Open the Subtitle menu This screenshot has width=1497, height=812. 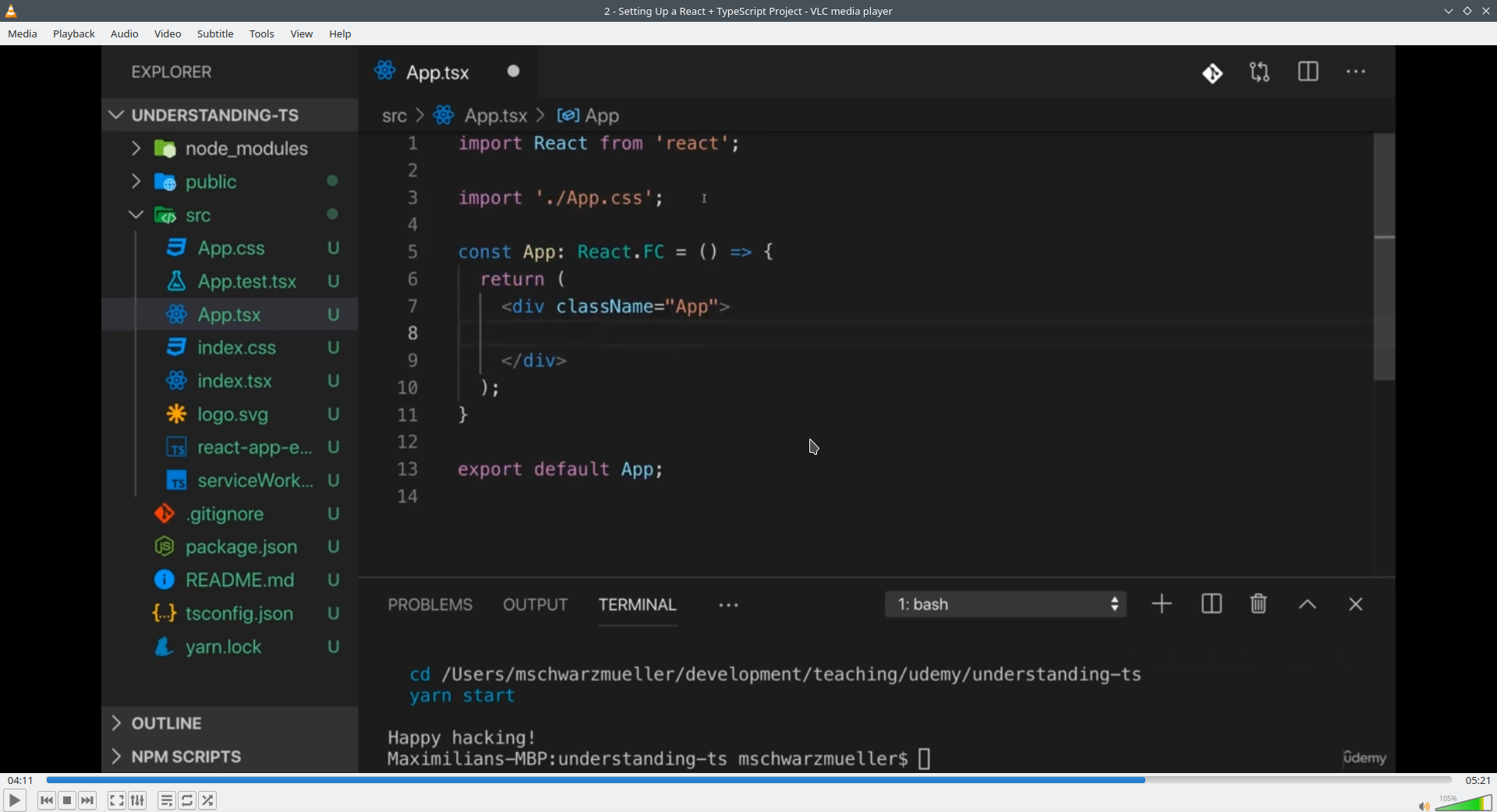click(x=215, y=34)
